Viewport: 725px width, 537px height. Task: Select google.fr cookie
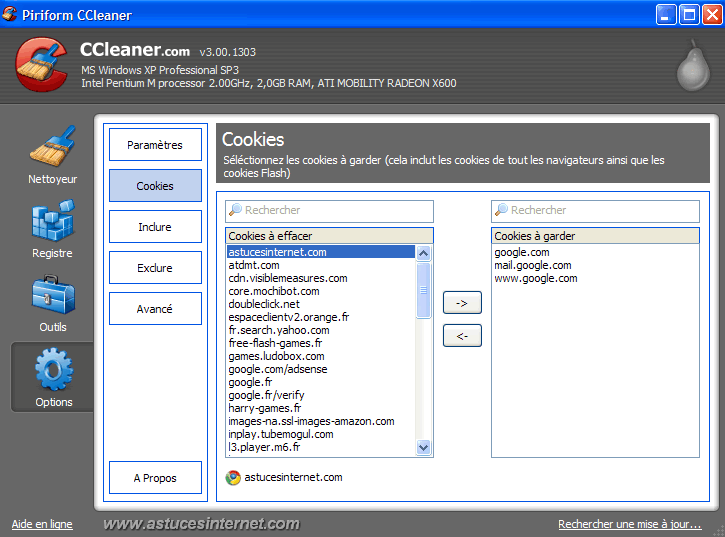321,382
